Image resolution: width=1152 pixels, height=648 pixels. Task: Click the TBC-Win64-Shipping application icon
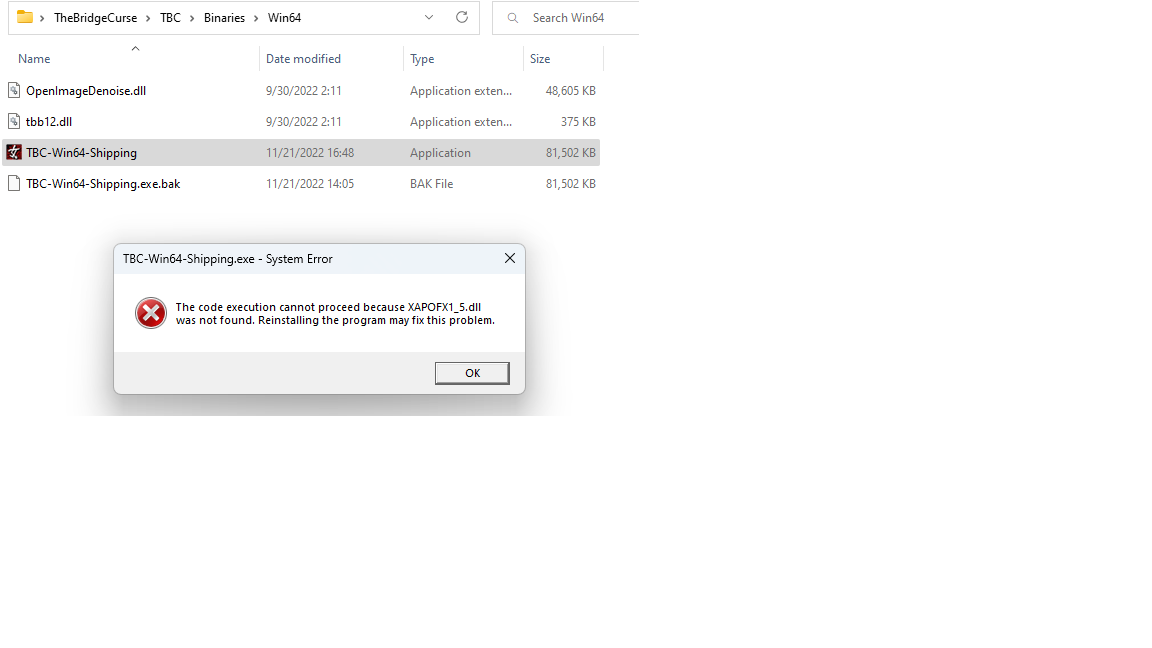(x=14, y=153)
